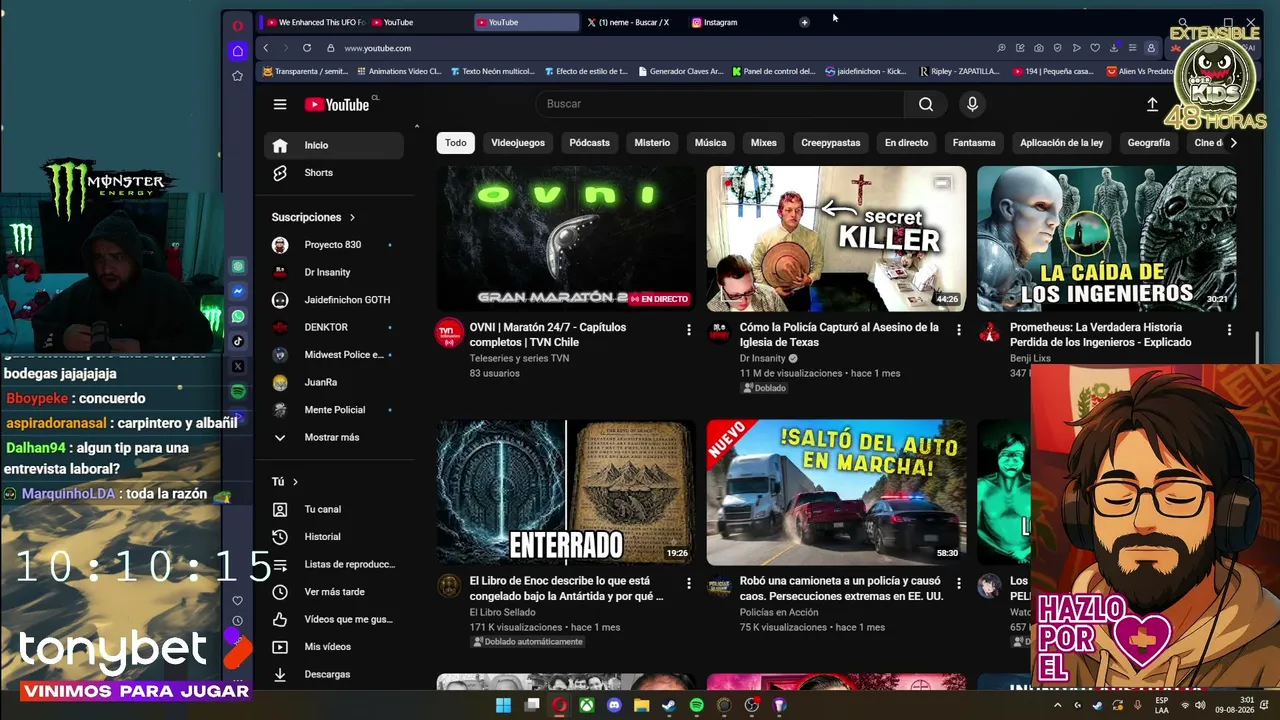The width and height of the screenshot is (1280, 720).
Task: Click the YouTube logo
Action: click(x=337, y=104)
